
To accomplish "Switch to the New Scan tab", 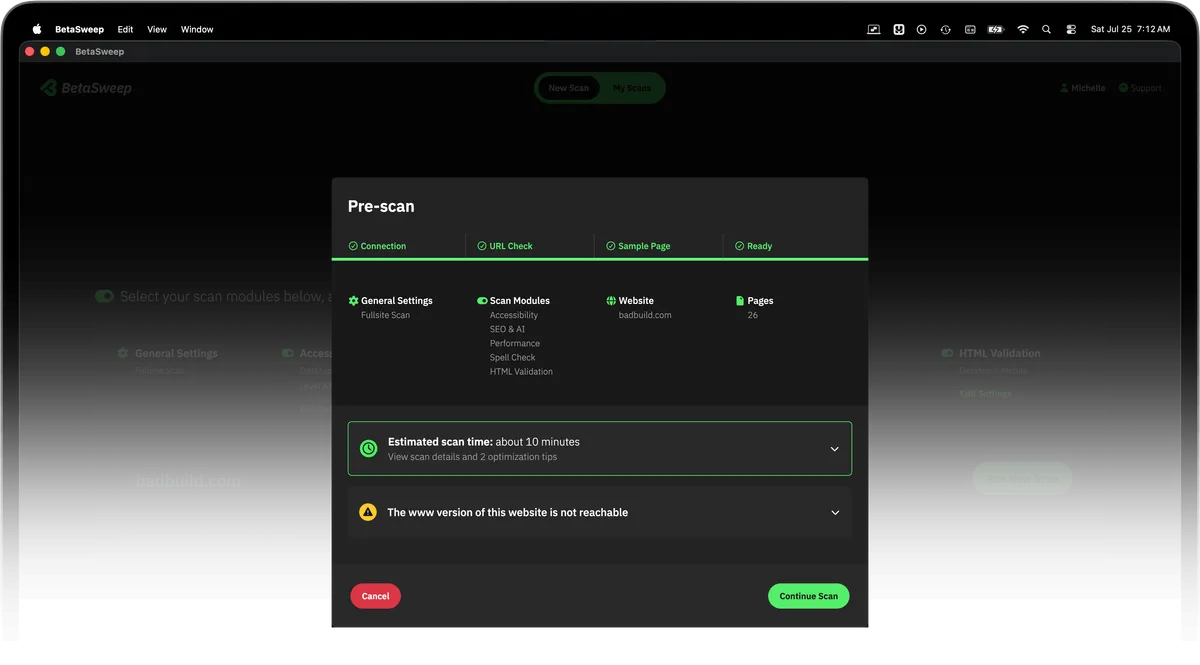I will coord(569,88).
